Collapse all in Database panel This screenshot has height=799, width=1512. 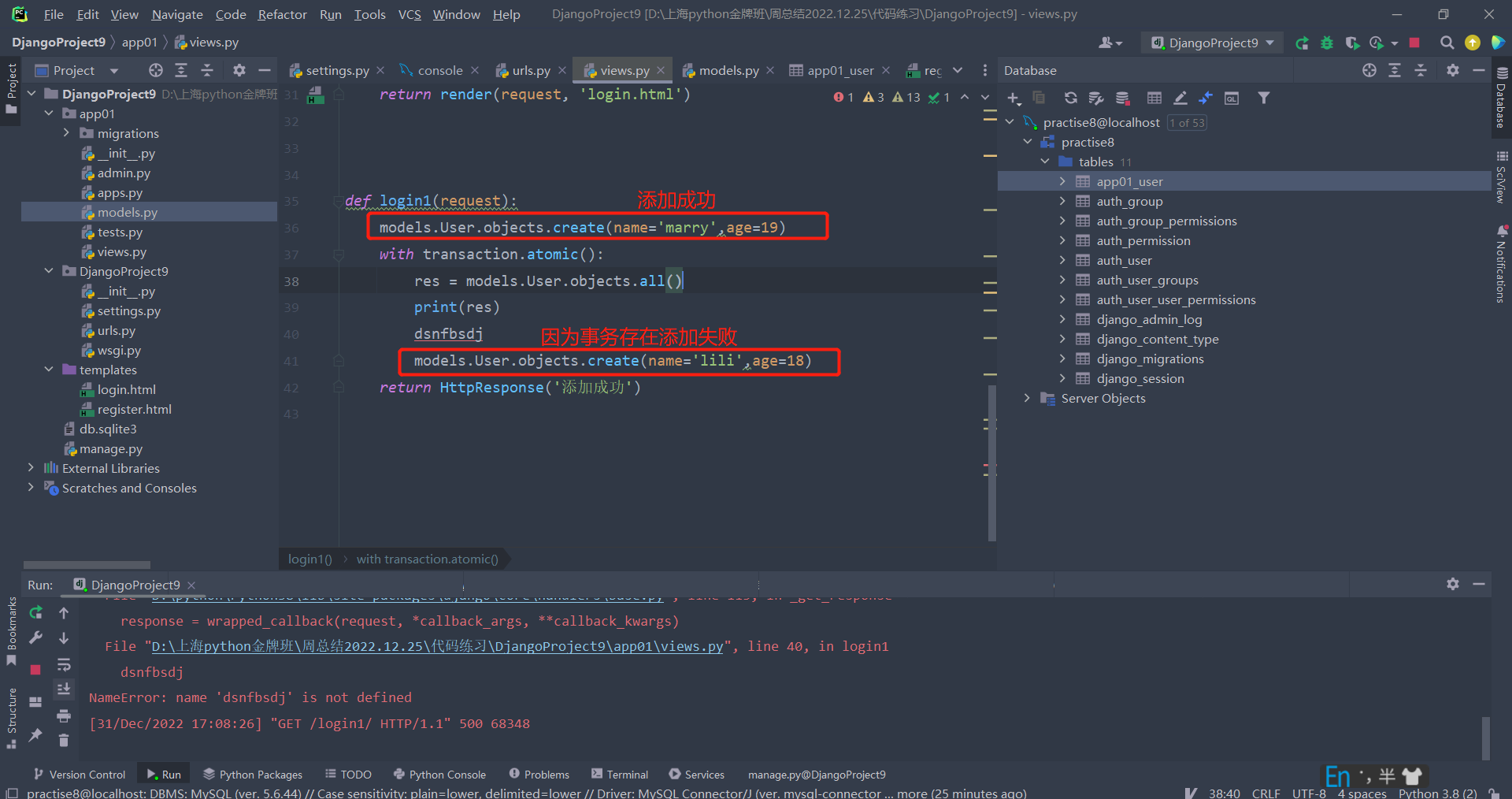point(1421,70)
